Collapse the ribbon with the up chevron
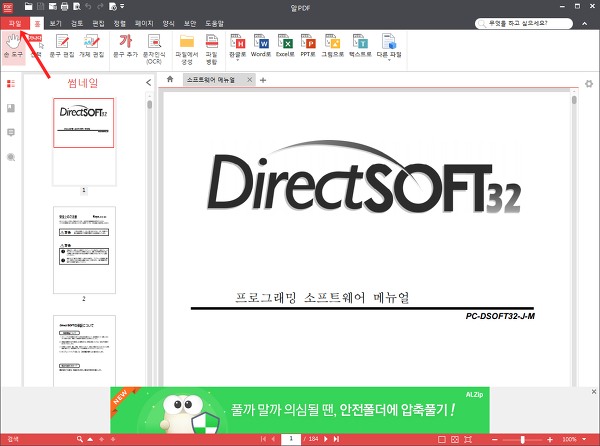This screenshot has height=446, width=600. (x=584, y=24)
